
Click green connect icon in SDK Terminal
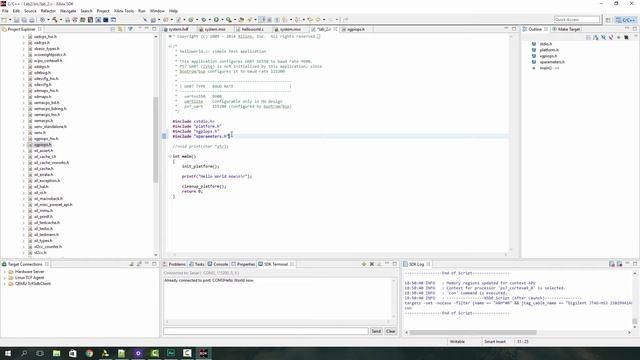pyautogui.click(x=364, y=264)
